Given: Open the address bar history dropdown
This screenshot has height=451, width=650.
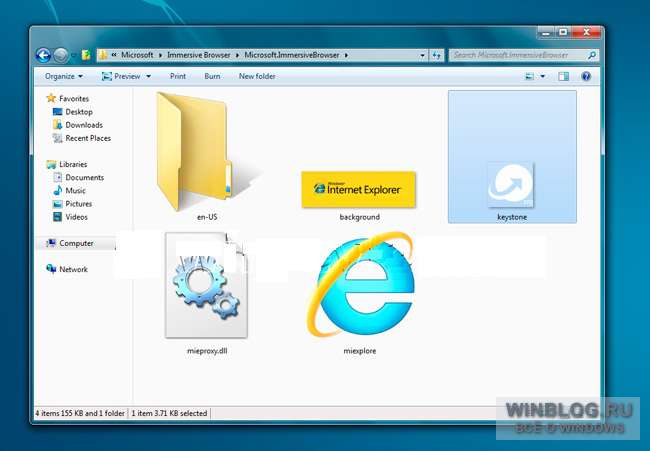Looking at the screenshot, I should [x=422, y=55].
